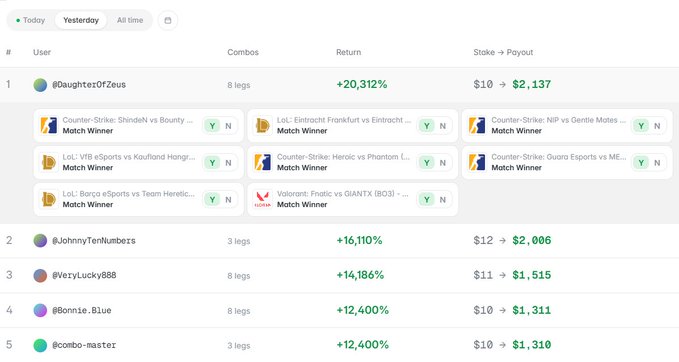This screenshot has width=679, height=362.
Task: Choose Y for Guara Esports match
Action: [641, 163]
